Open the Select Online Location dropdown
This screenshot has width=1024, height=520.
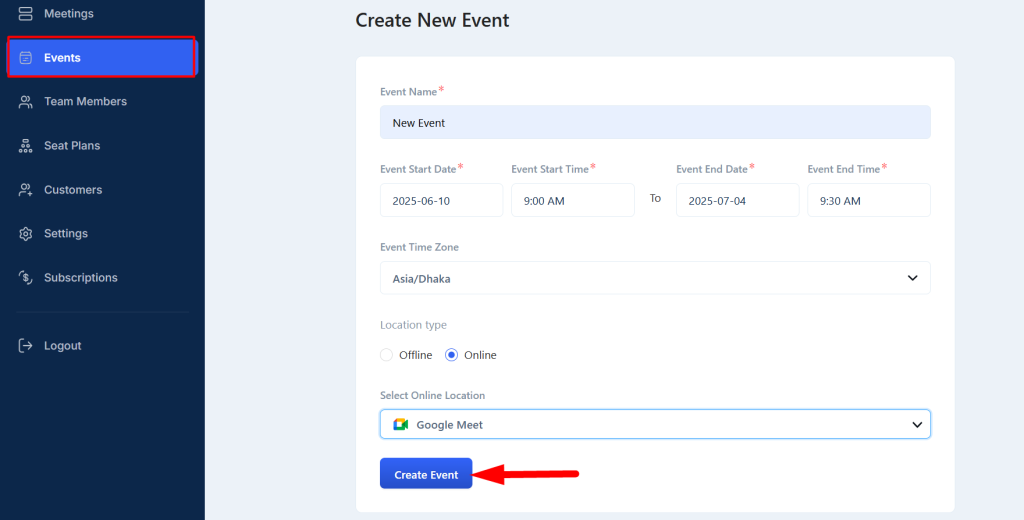pyautogui.click(x=655, y=425)
